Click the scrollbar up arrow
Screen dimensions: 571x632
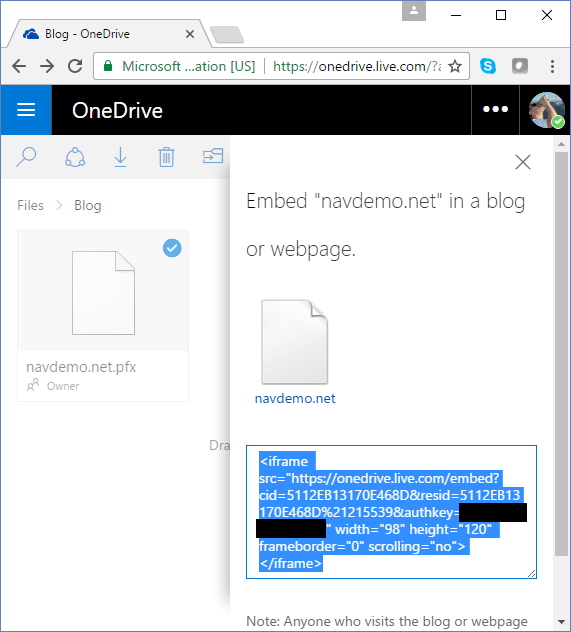coord(561,143)
